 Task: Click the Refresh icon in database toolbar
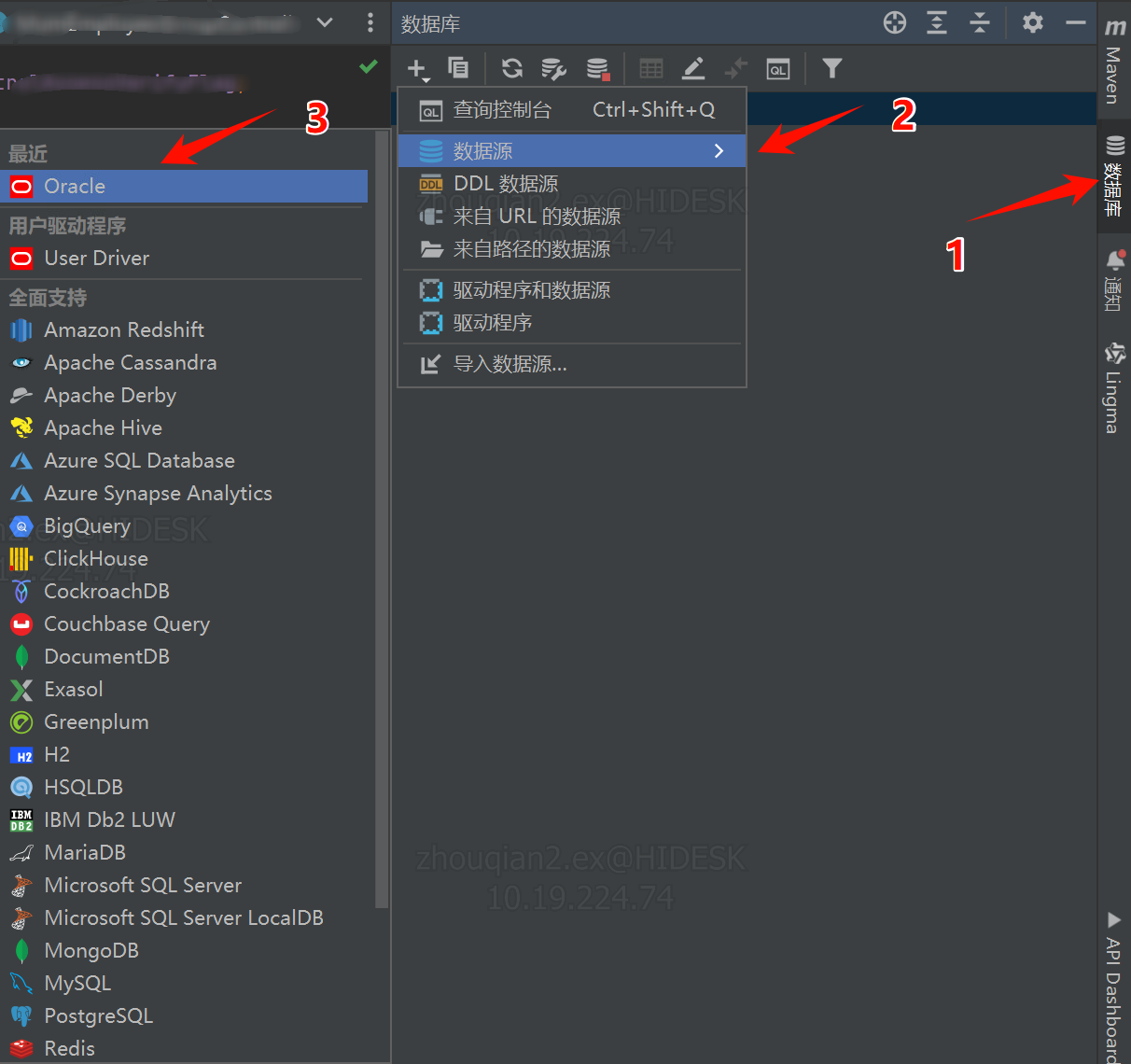tap(511, 68)
